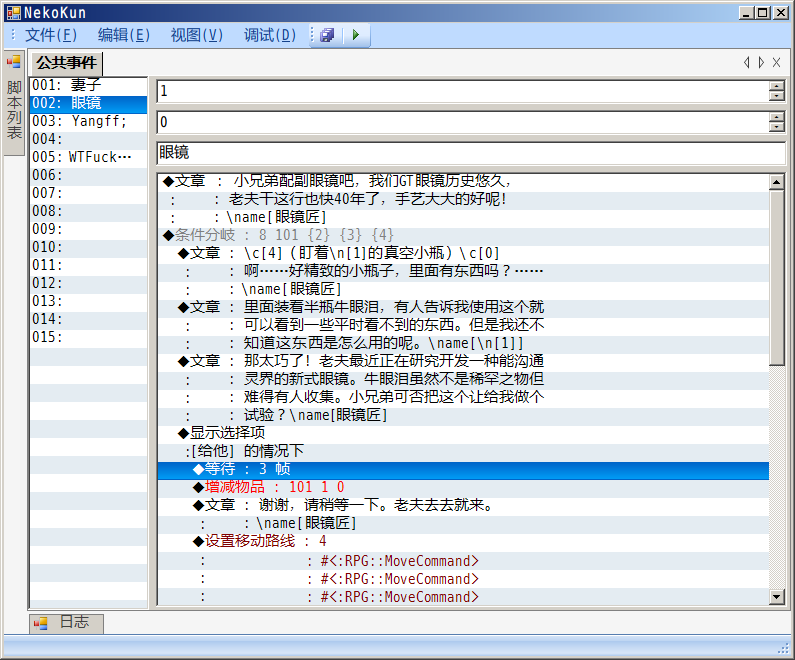This screenshot has width=795, height=660.
Task: Close the 公共事件 document tab
Action: [x=776, y=62]
